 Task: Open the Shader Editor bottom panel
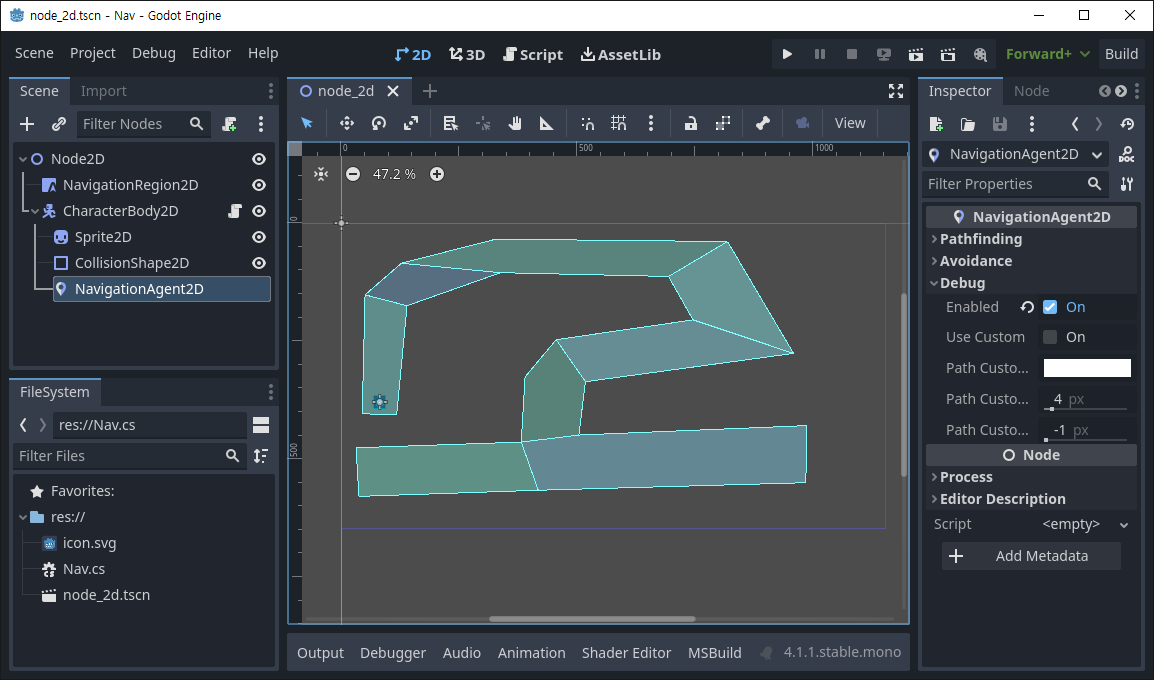[x=626, y=653]
